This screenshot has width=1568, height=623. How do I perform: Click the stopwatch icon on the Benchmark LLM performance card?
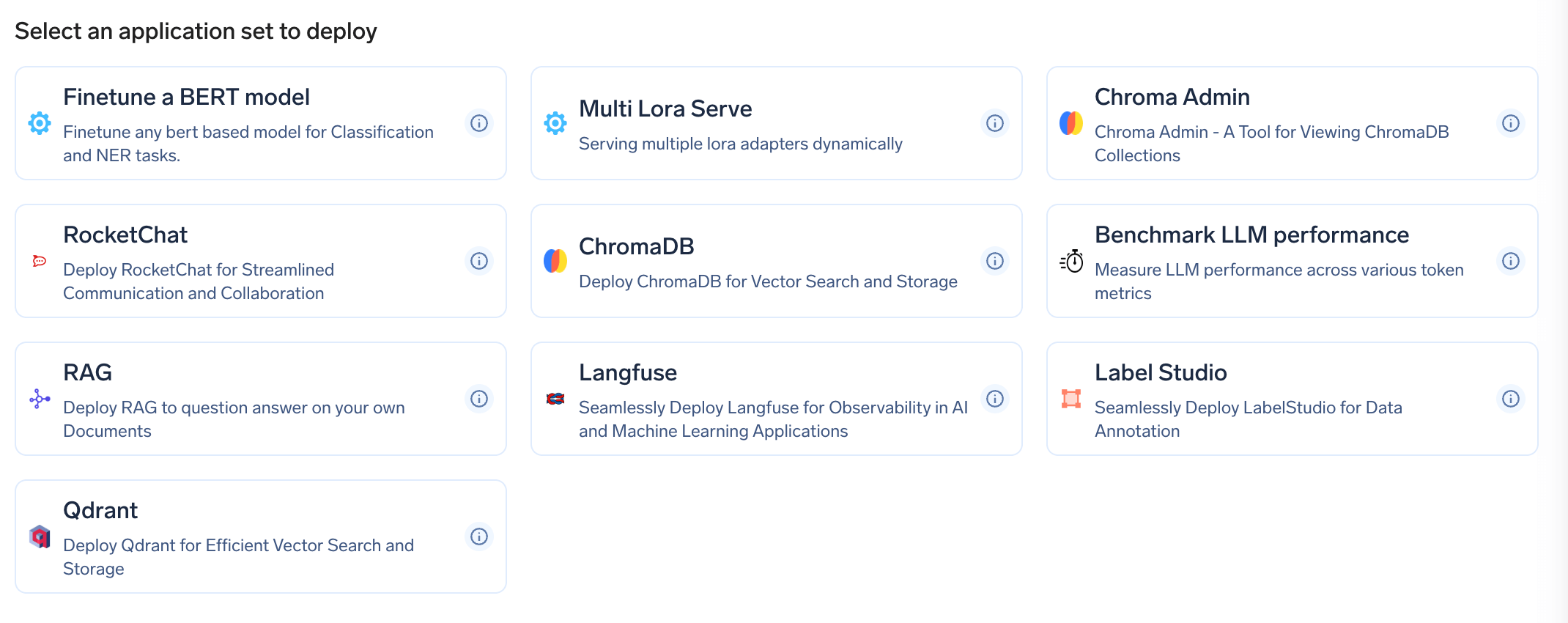point(1071,261)
